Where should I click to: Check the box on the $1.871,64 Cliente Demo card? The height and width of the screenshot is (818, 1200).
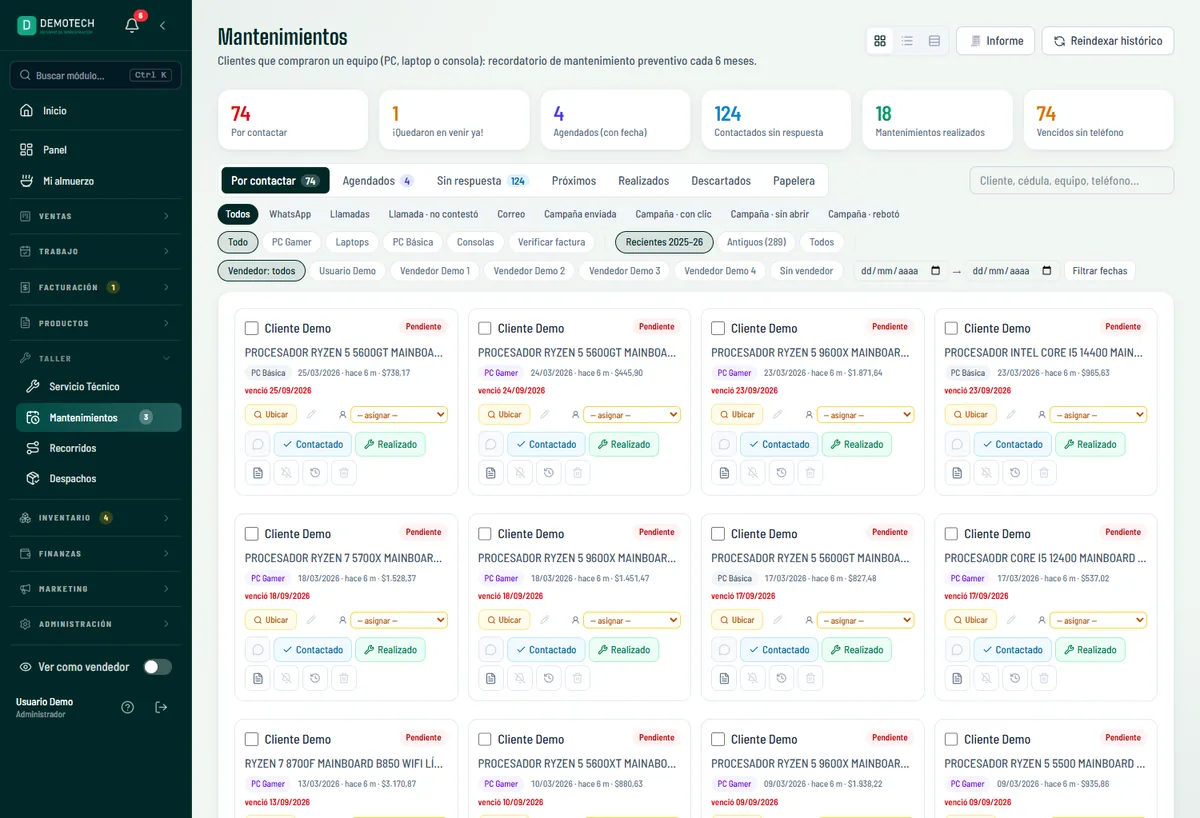718,328
